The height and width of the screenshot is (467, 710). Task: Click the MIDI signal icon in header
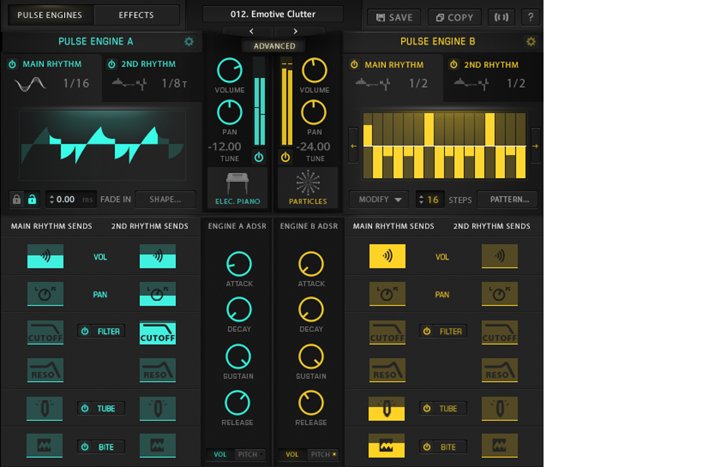[x=502, y=17]
